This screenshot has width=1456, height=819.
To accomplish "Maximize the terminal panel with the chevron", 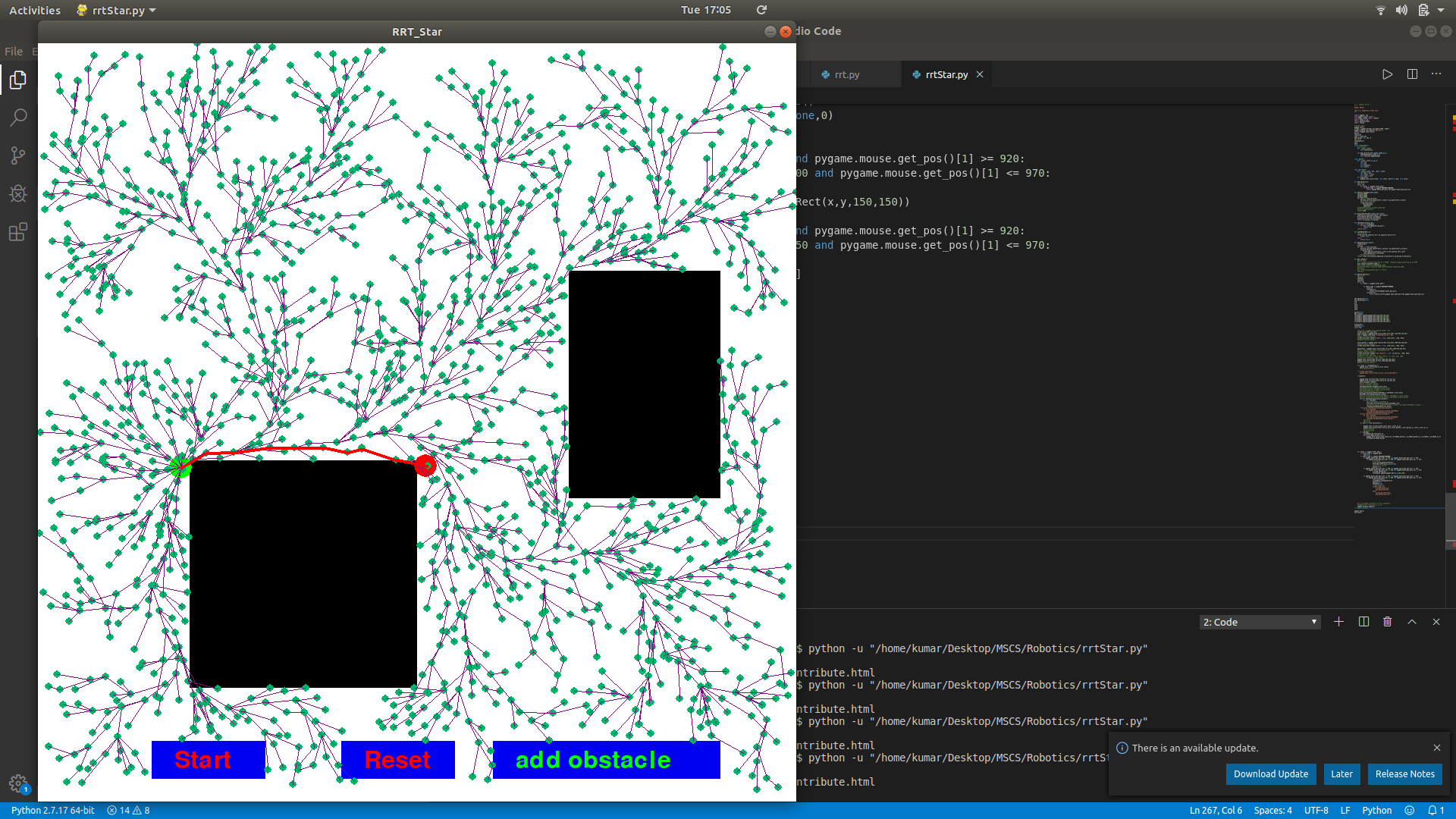I will point(1411,622).
